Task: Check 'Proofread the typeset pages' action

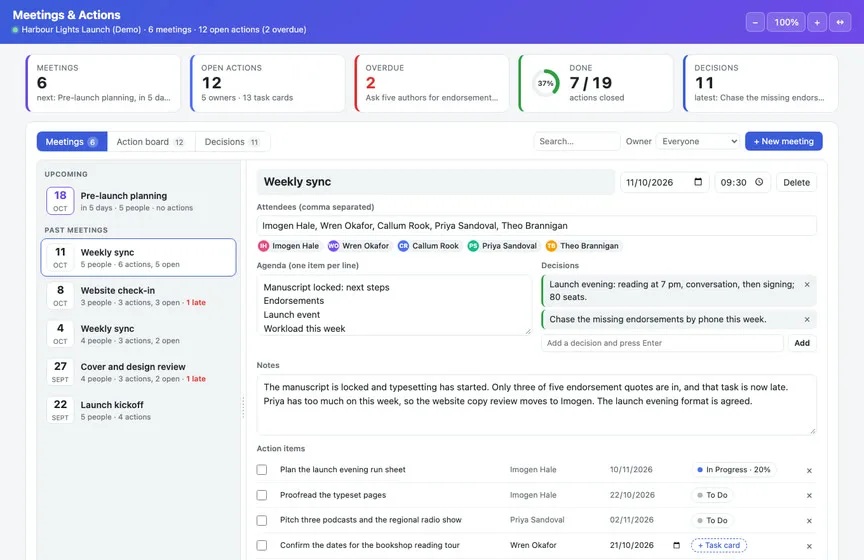Action: pos(262,495)
